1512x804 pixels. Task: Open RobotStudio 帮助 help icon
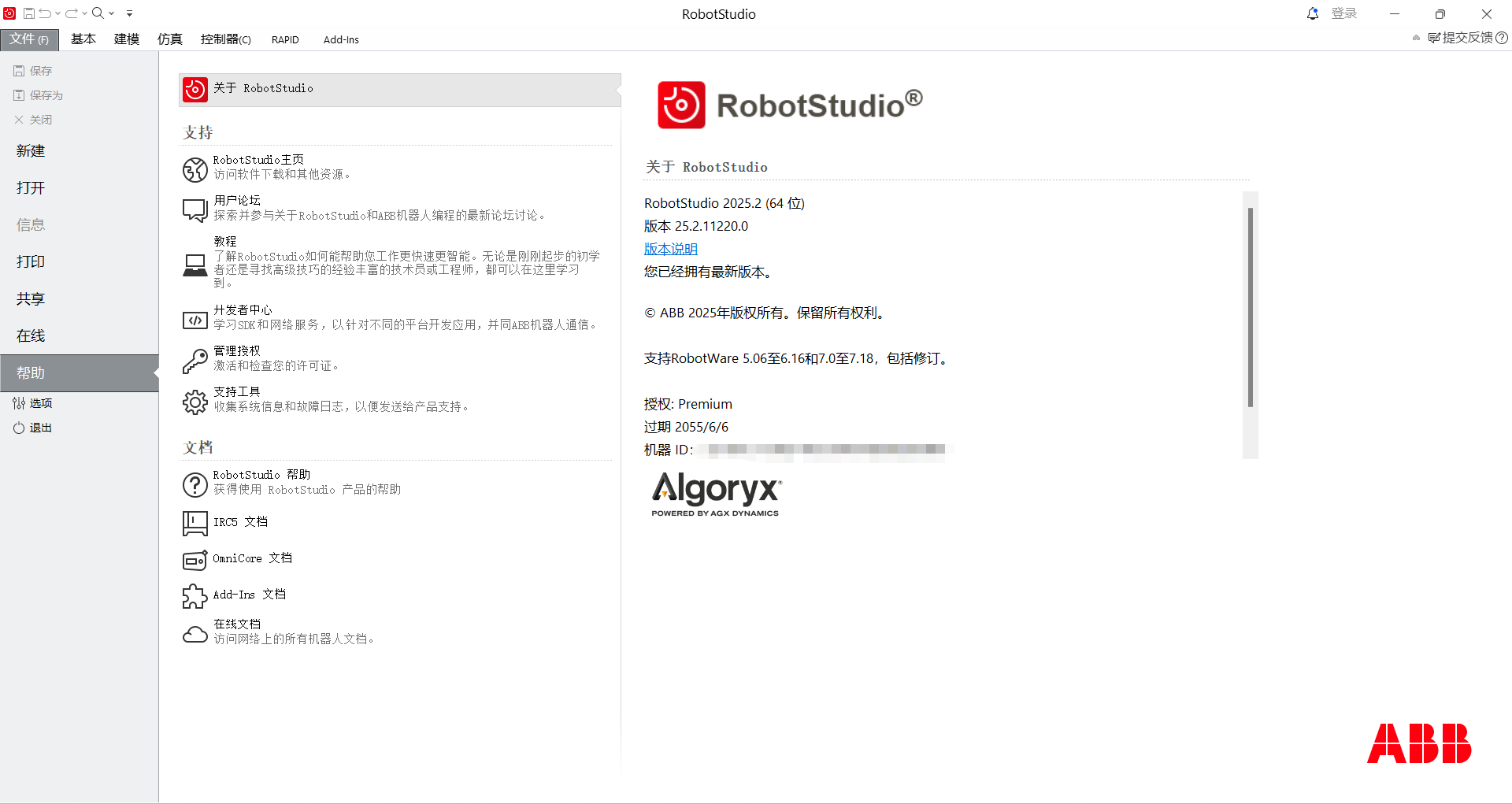click(x=195, y=485)
